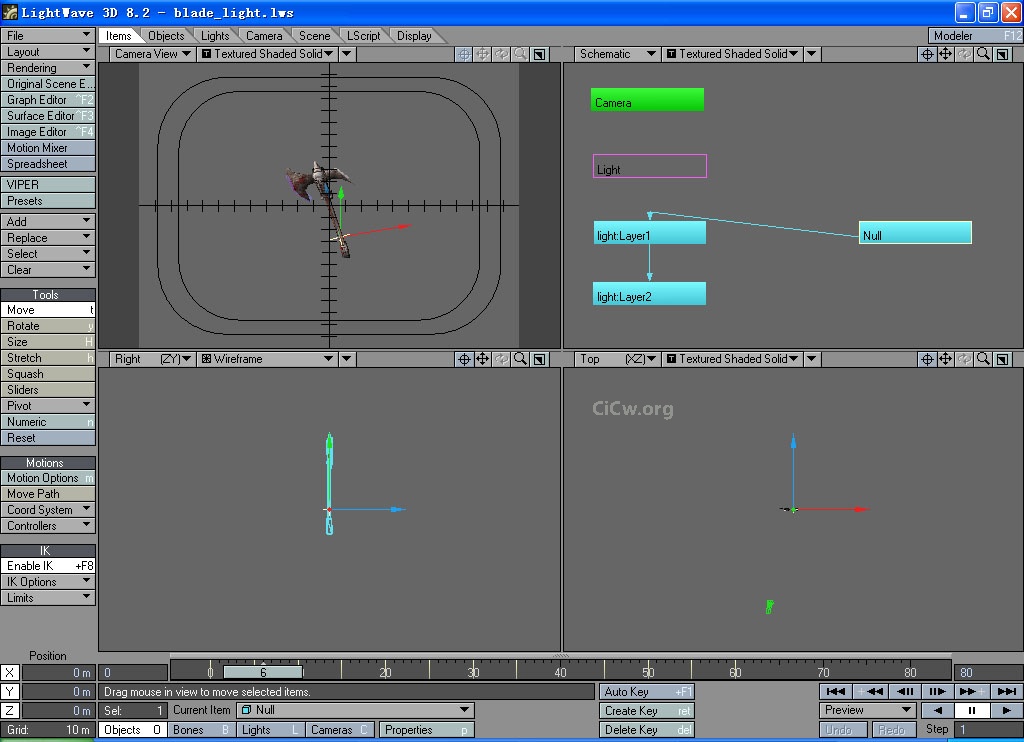Switch to the Lights tab at top
Screen dimensions: 1024x742
click(215, 36)
